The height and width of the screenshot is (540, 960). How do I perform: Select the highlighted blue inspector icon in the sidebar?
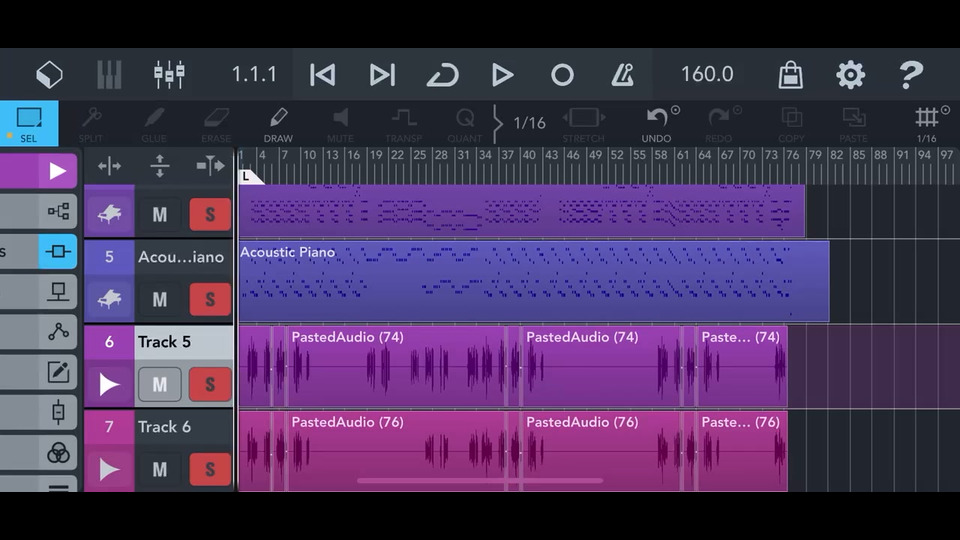pos(58,252)
